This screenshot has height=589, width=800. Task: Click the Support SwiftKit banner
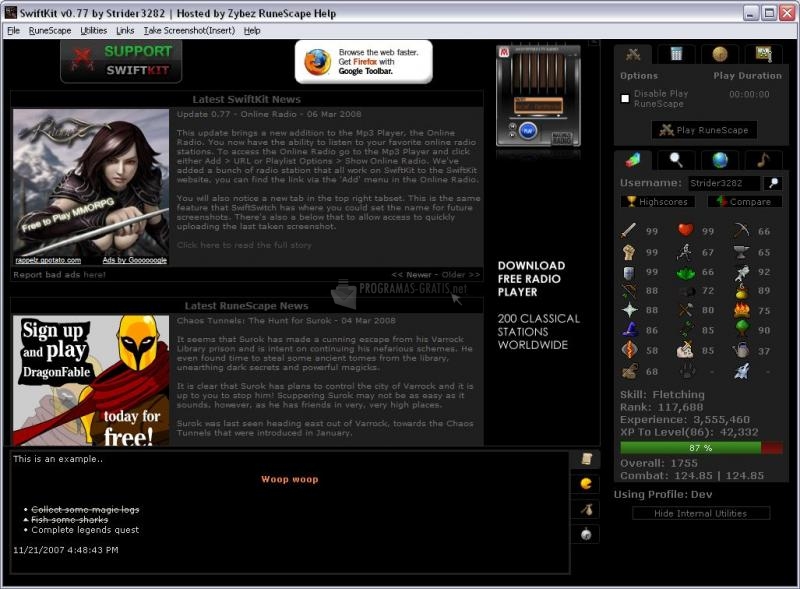(121, 61)
